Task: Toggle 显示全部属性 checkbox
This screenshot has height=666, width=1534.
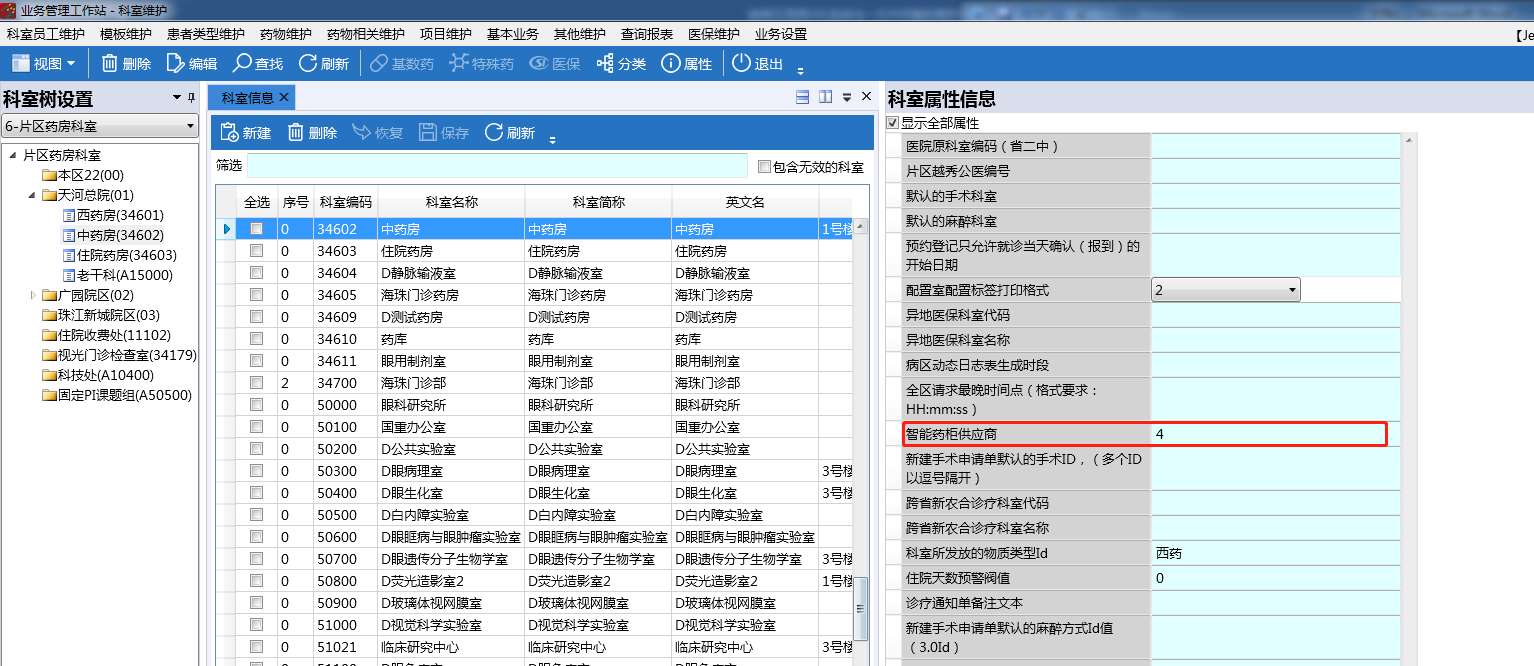Action: (893, 123)
